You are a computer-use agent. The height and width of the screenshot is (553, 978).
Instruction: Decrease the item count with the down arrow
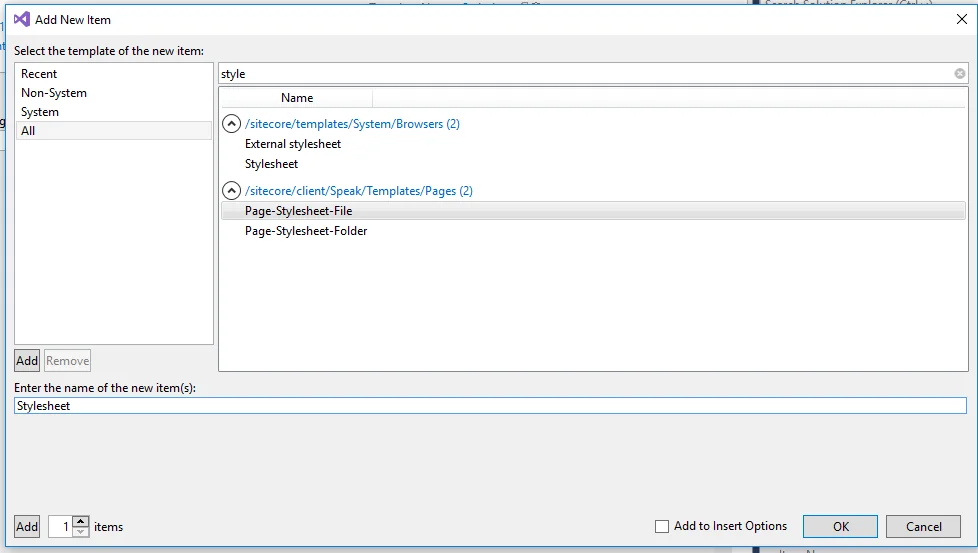click(80, 532)
